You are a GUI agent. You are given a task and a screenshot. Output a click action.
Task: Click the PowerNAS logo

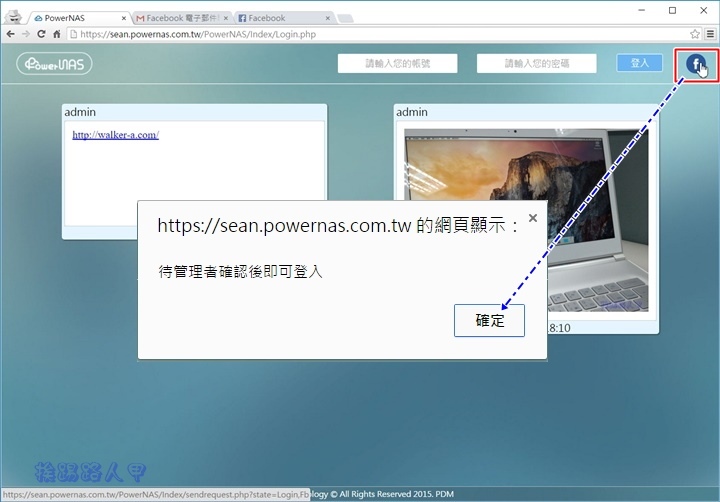(x=54, y=64)
